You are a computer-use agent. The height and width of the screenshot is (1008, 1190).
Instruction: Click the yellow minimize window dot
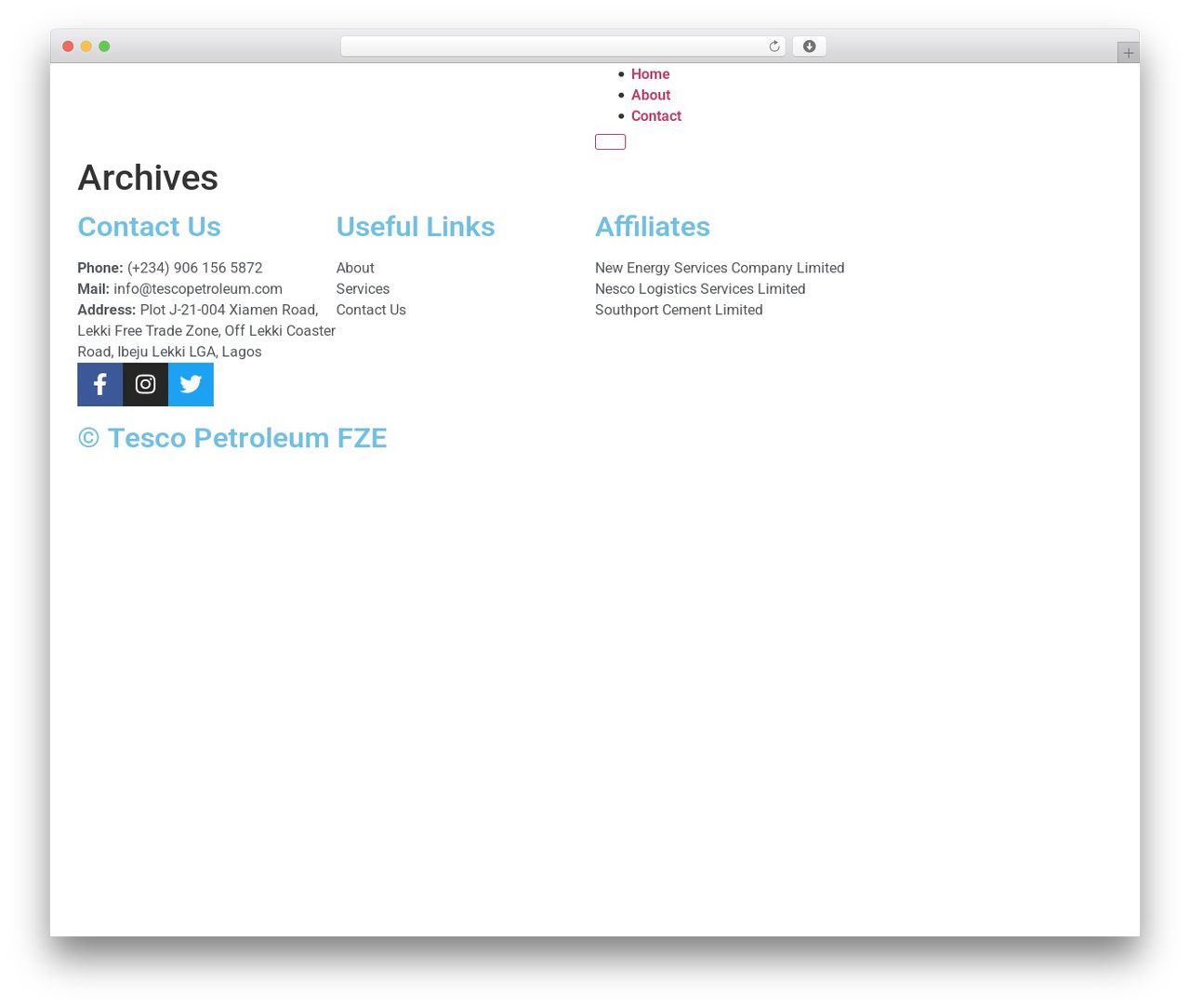click(86, 46)
